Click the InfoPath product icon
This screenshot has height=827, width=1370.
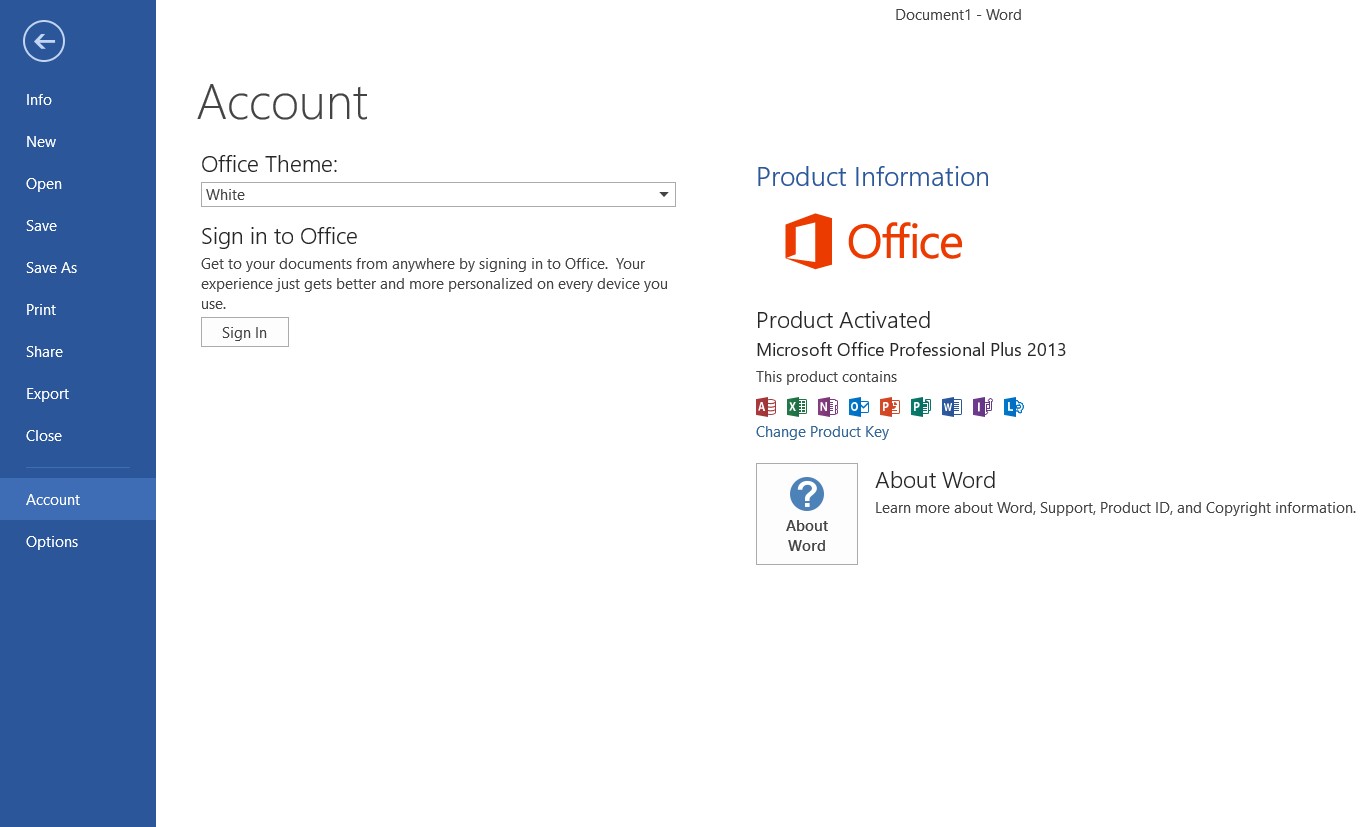pos(982,407)
